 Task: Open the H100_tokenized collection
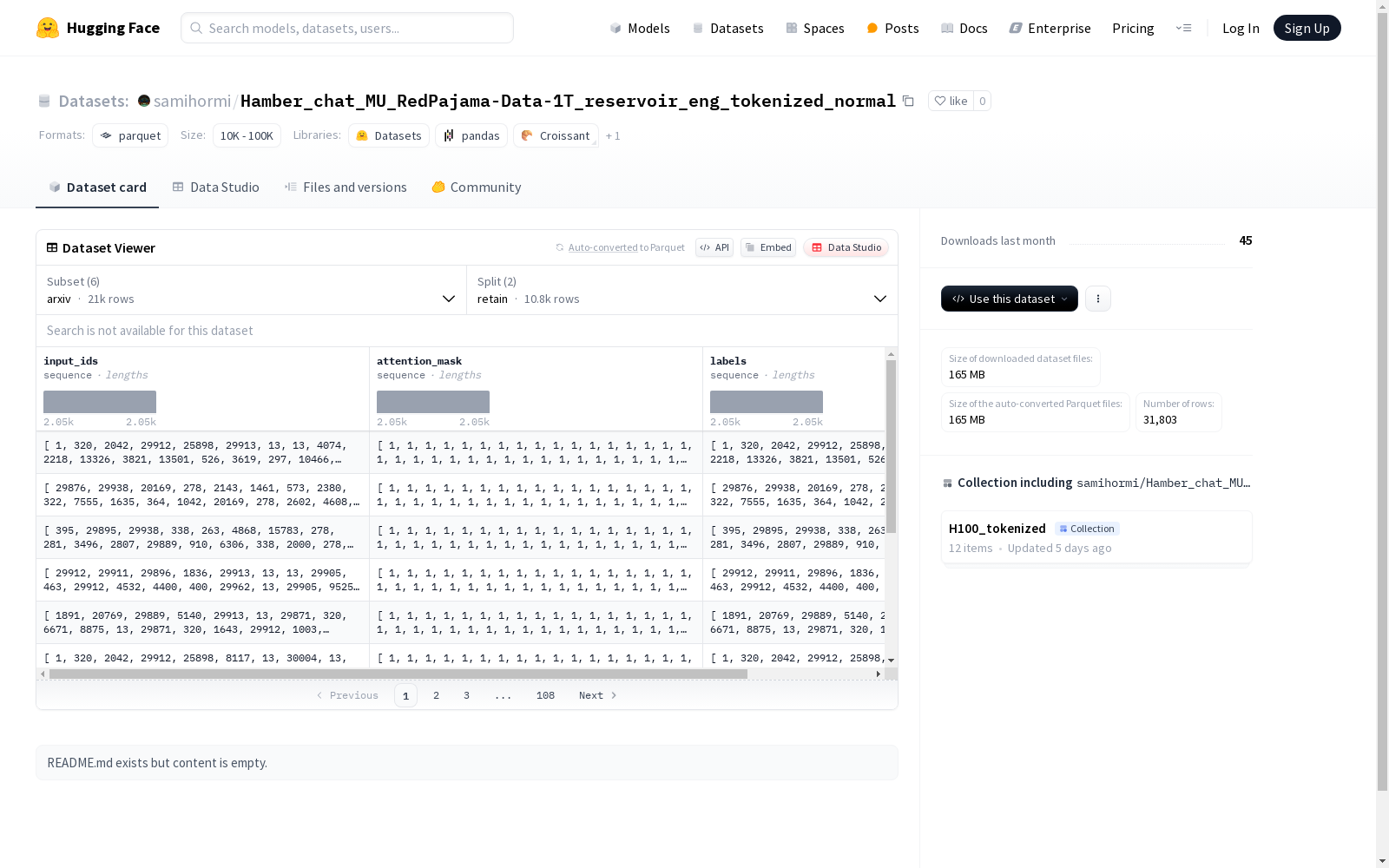click(x=1096, y=538)
